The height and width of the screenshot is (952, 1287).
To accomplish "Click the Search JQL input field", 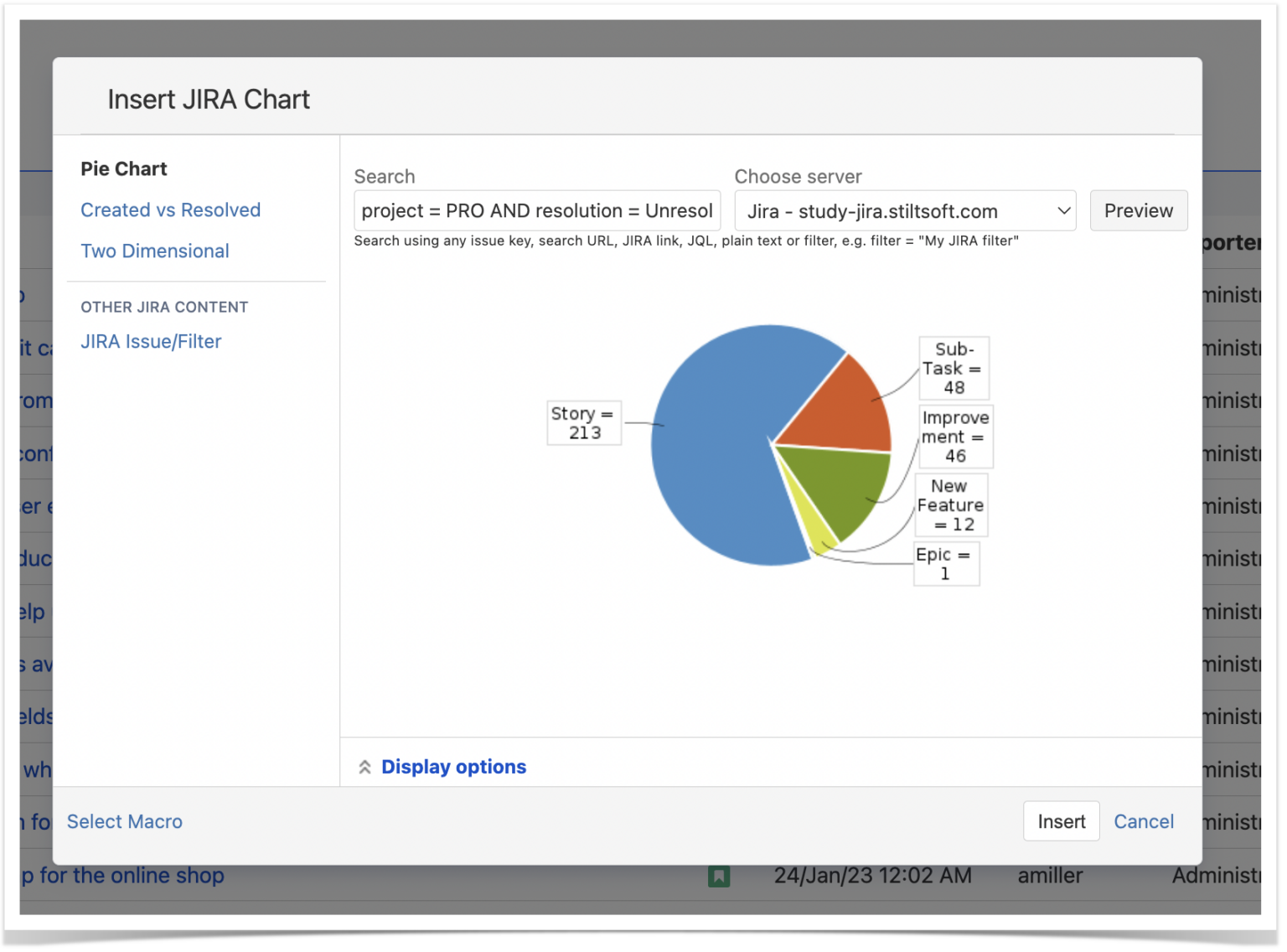I will pos(537,211).
